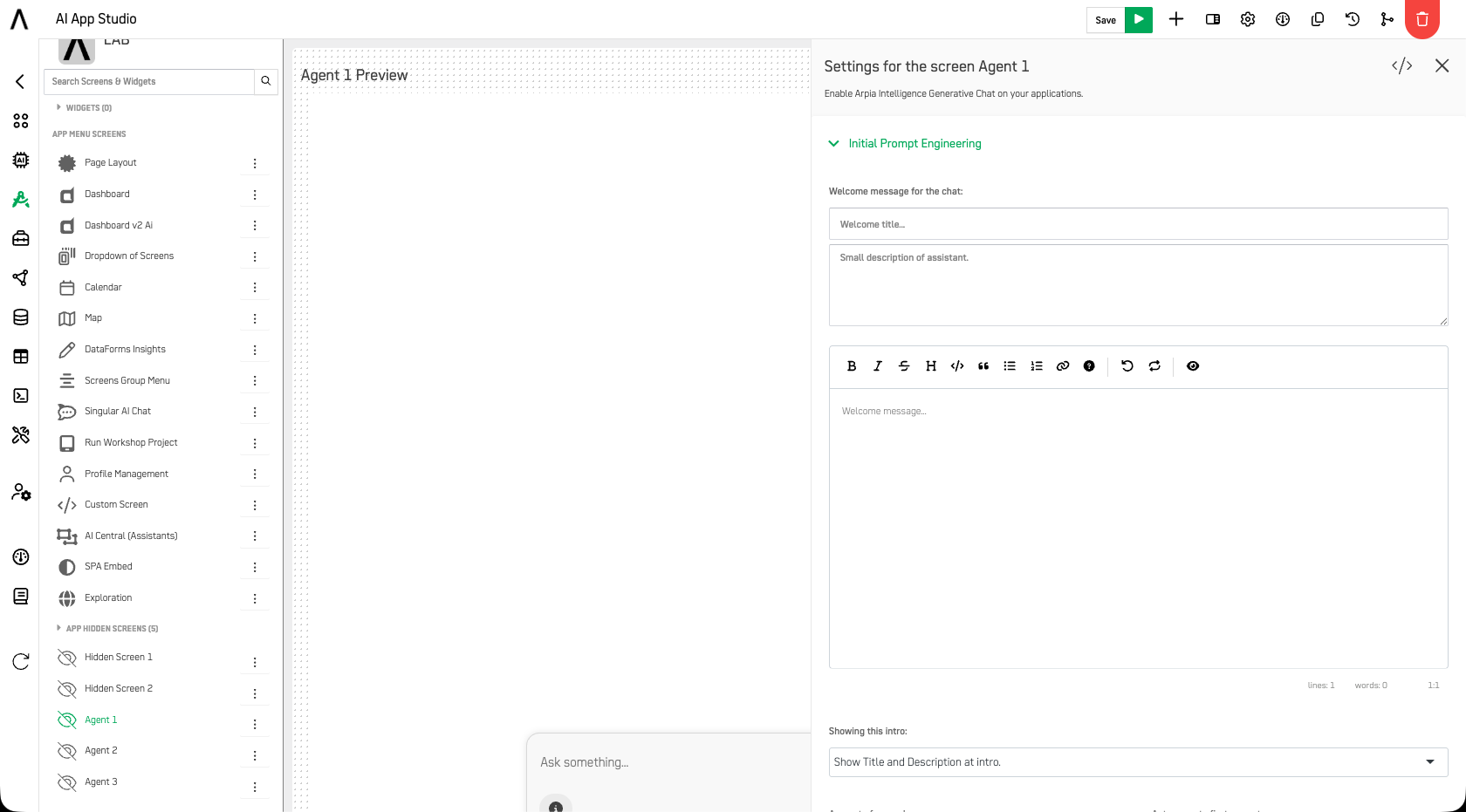This screenshot has width=1466, height=812.
Task: Click the Search Screens & Widgets field
Action: pos(149,81)
